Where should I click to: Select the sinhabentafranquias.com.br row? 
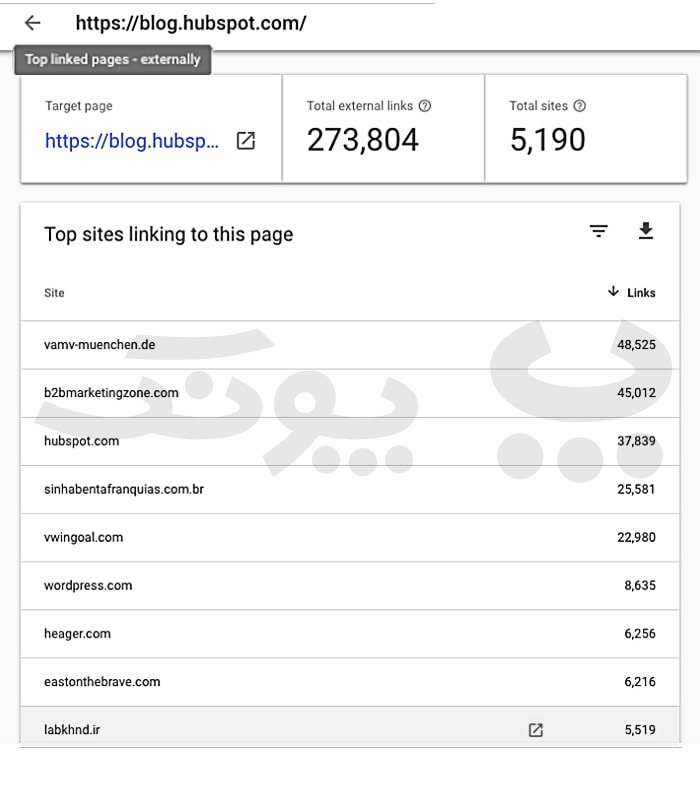coord(349,489)
